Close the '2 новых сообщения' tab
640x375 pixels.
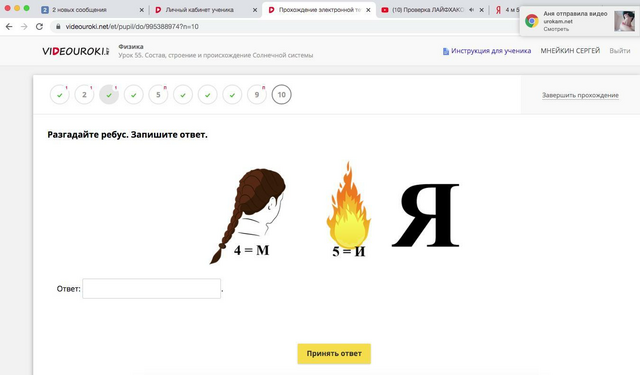click(142, 10)
